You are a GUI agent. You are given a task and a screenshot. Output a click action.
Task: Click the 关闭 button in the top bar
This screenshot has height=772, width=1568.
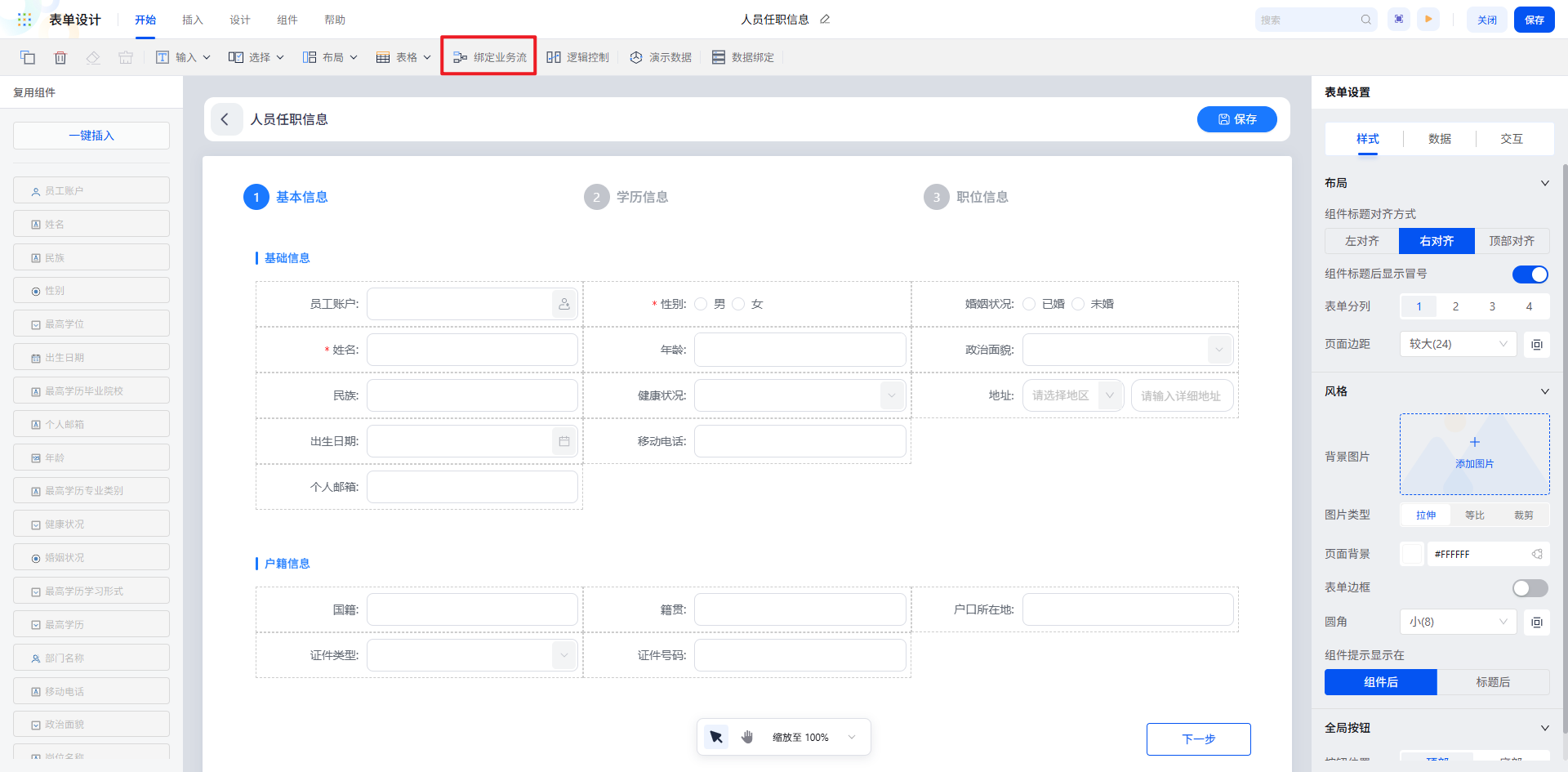point(1487,20)
